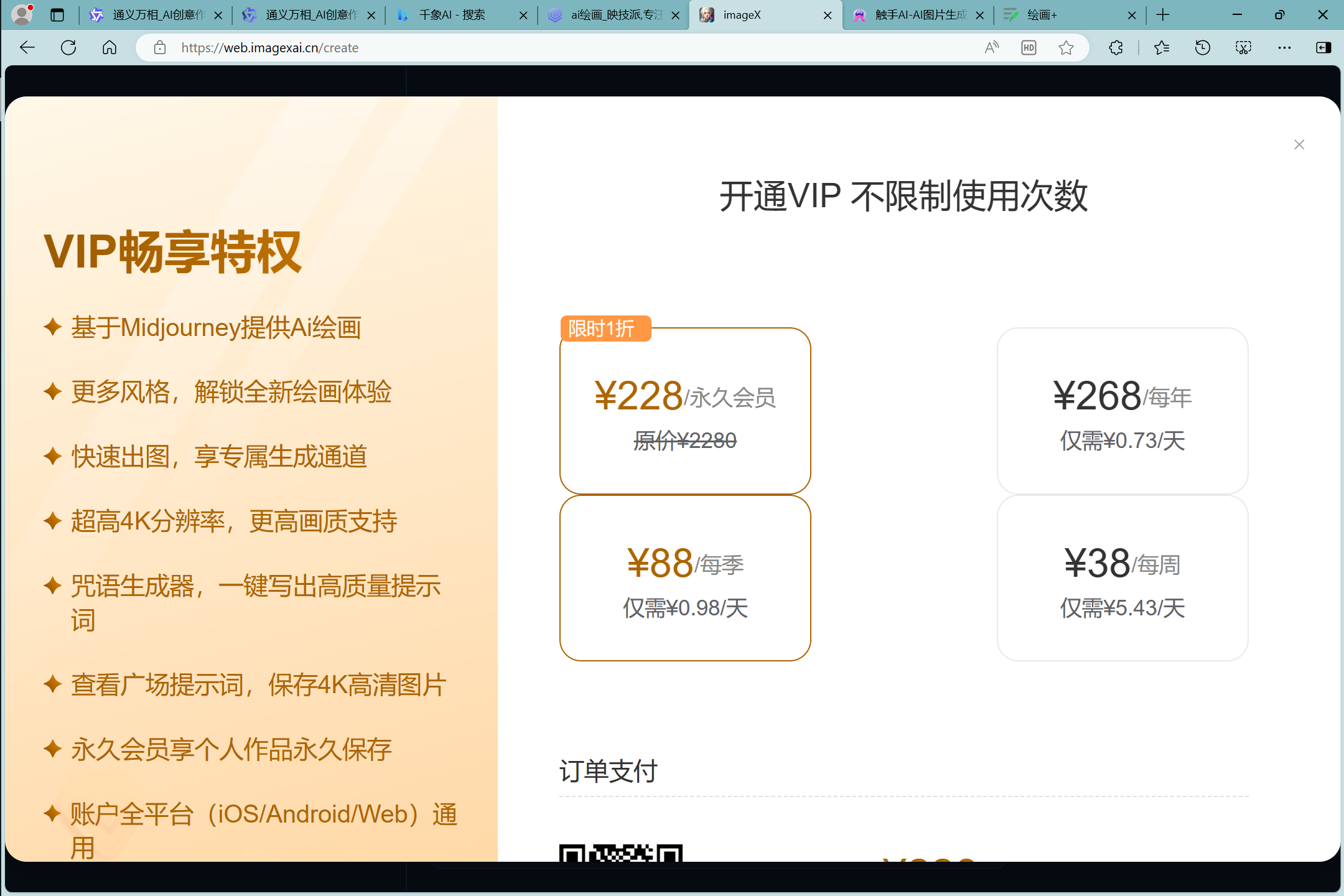Click the browser refresh icon
This screenshot has height=896, width=1344.
click(68, 48)
